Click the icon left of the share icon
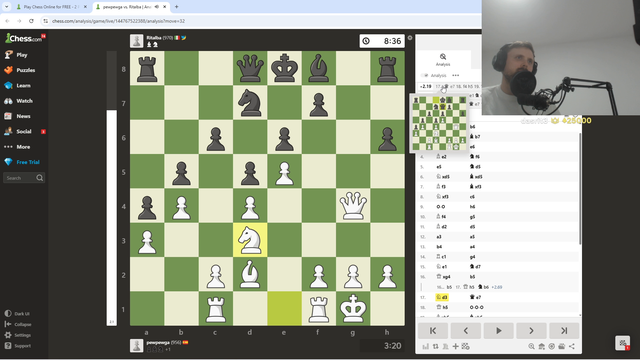 click(x=562, y=347)
